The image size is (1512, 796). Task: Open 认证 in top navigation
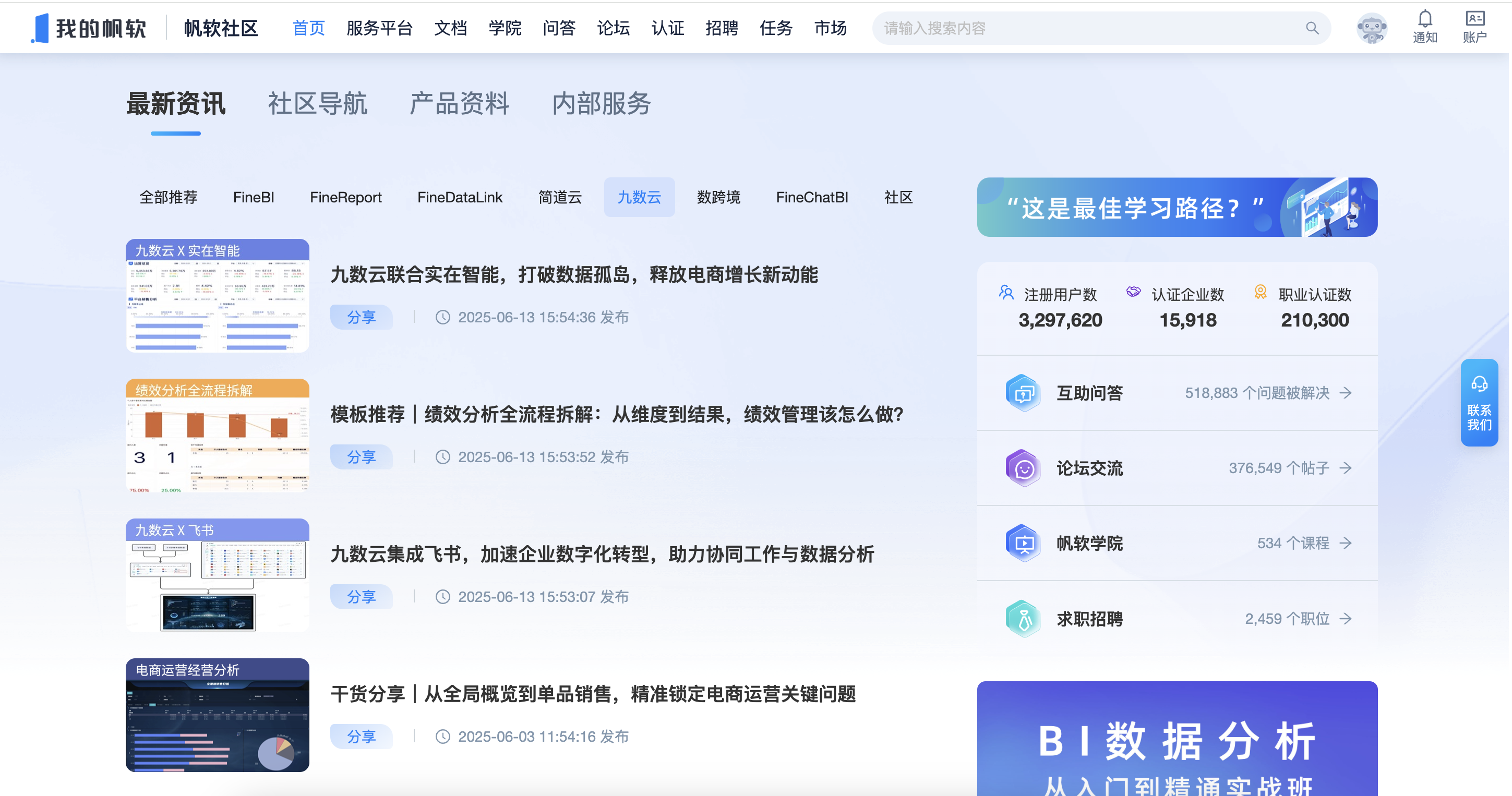[667, 28]
